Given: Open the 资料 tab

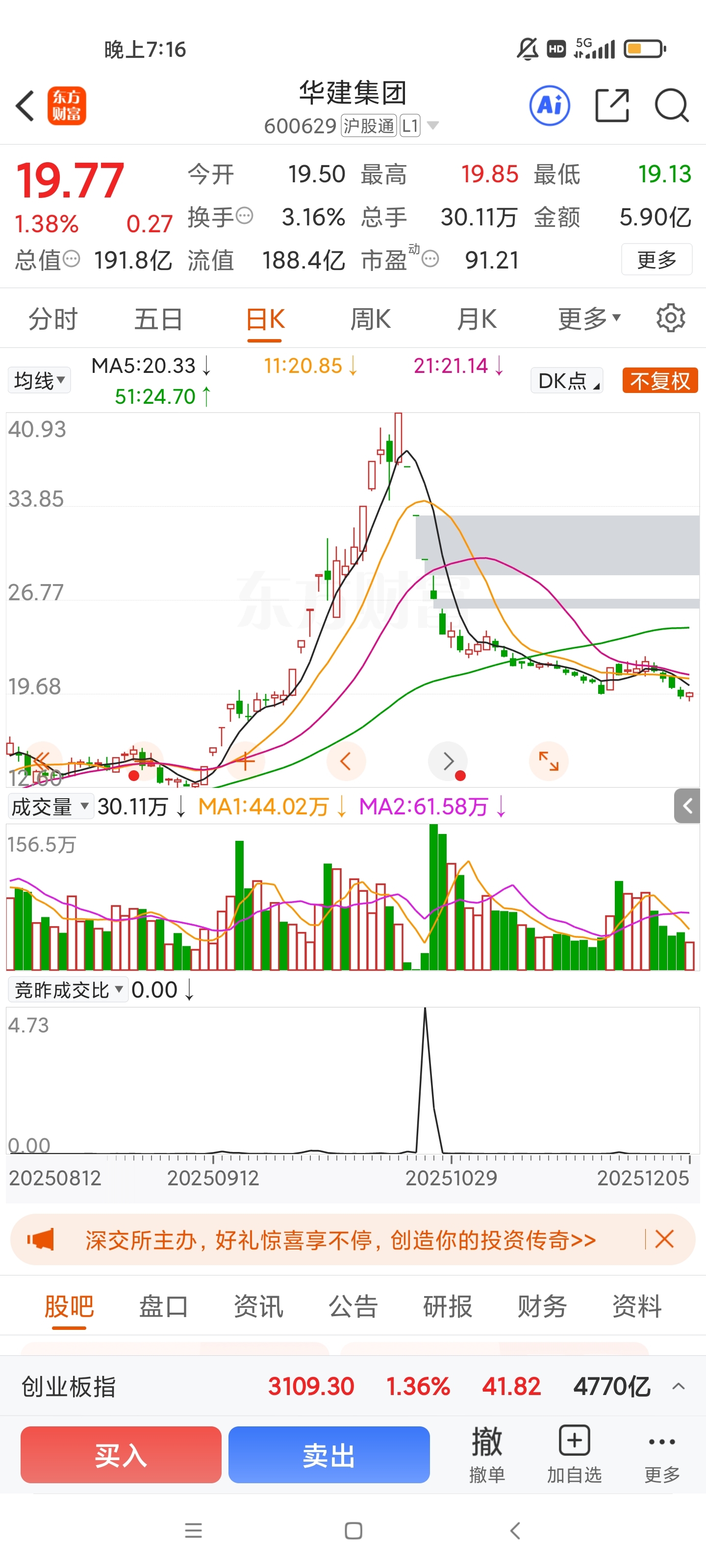Looking at the screenshot, I should [x=636, y=1306].
